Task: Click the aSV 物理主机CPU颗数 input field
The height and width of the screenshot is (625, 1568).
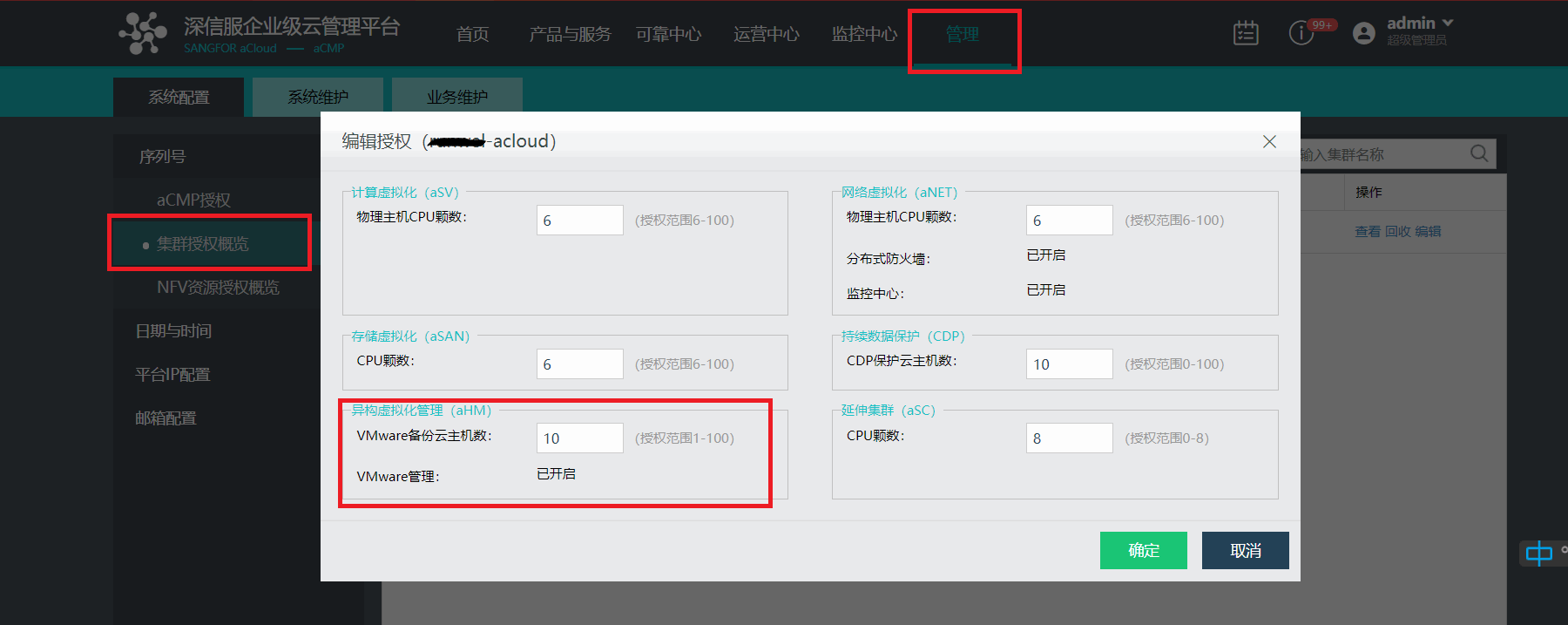Action: (x=580, y=220)
